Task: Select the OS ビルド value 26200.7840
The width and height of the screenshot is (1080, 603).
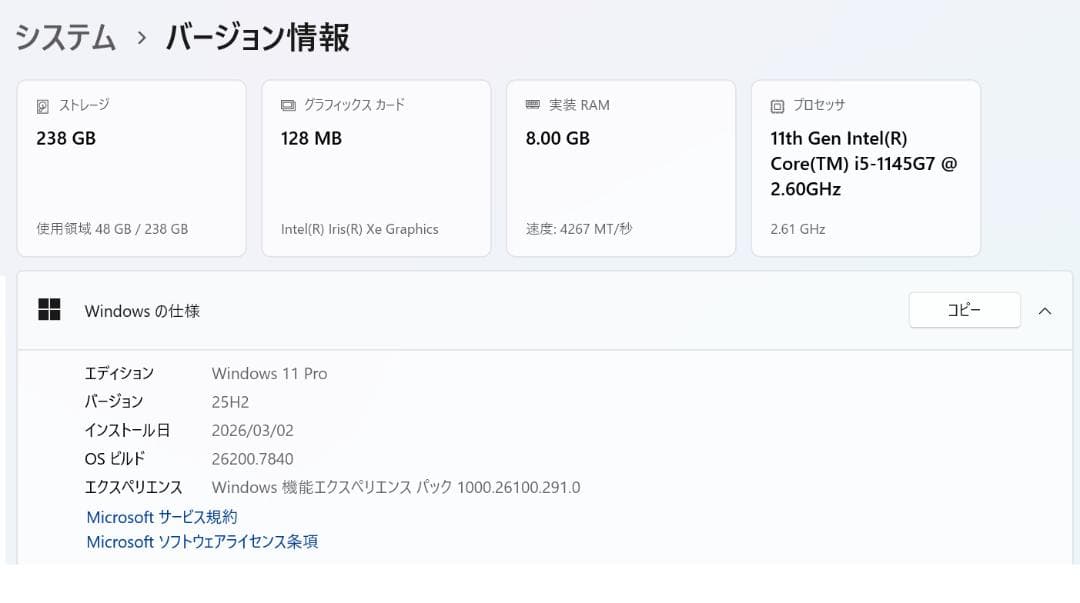Action: pos(253,461)
